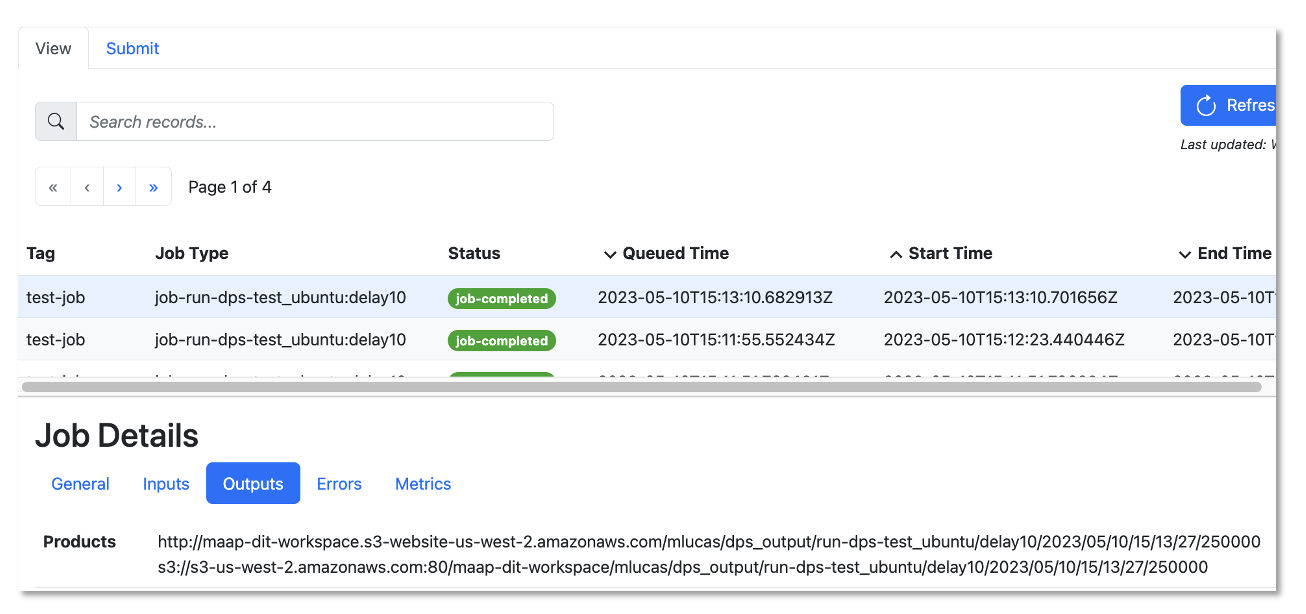Open the Errors job details tab
Screen dimensions: 1306x614
click(339, 484)
